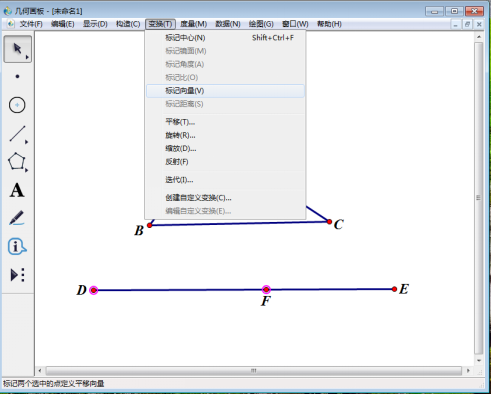
Task: Click the vertical scrollbar down arrow
Action: click(479, 360)
